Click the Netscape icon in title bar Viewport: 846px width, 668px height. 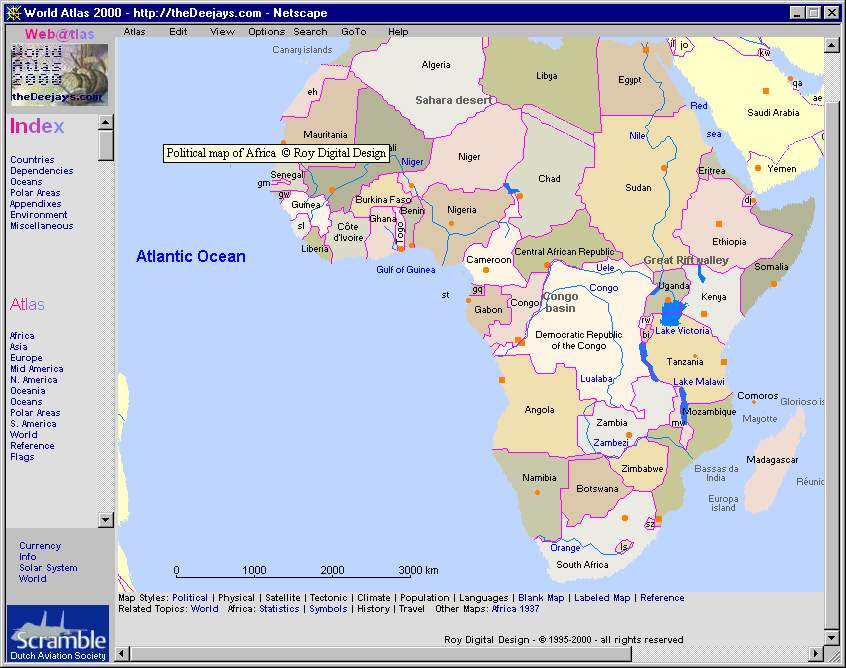[x=15, y=12]
